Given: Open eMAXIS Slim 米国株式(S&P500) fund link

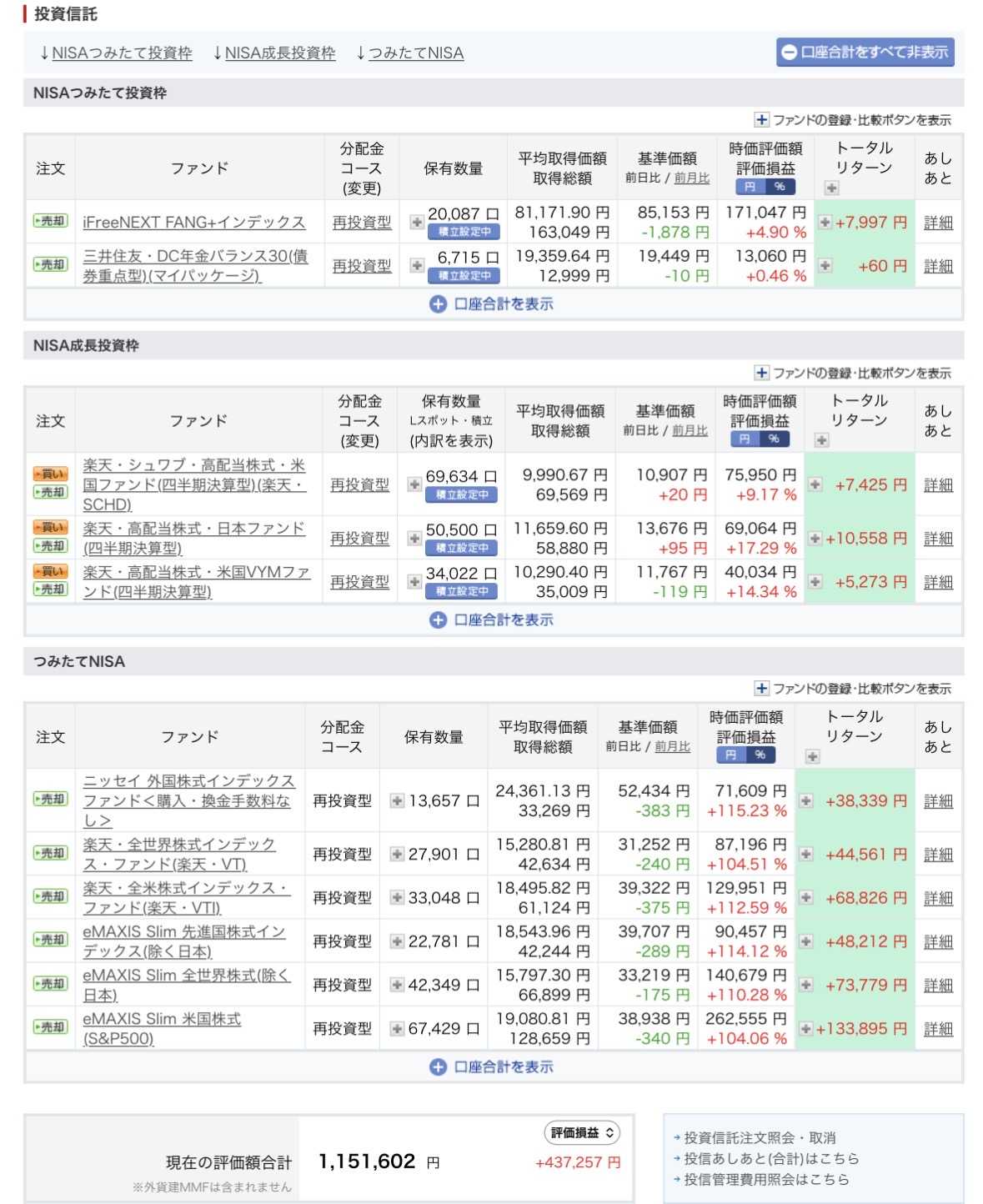Looking at the screenshot, I should pyautogui.click(x=162, y=1029).
